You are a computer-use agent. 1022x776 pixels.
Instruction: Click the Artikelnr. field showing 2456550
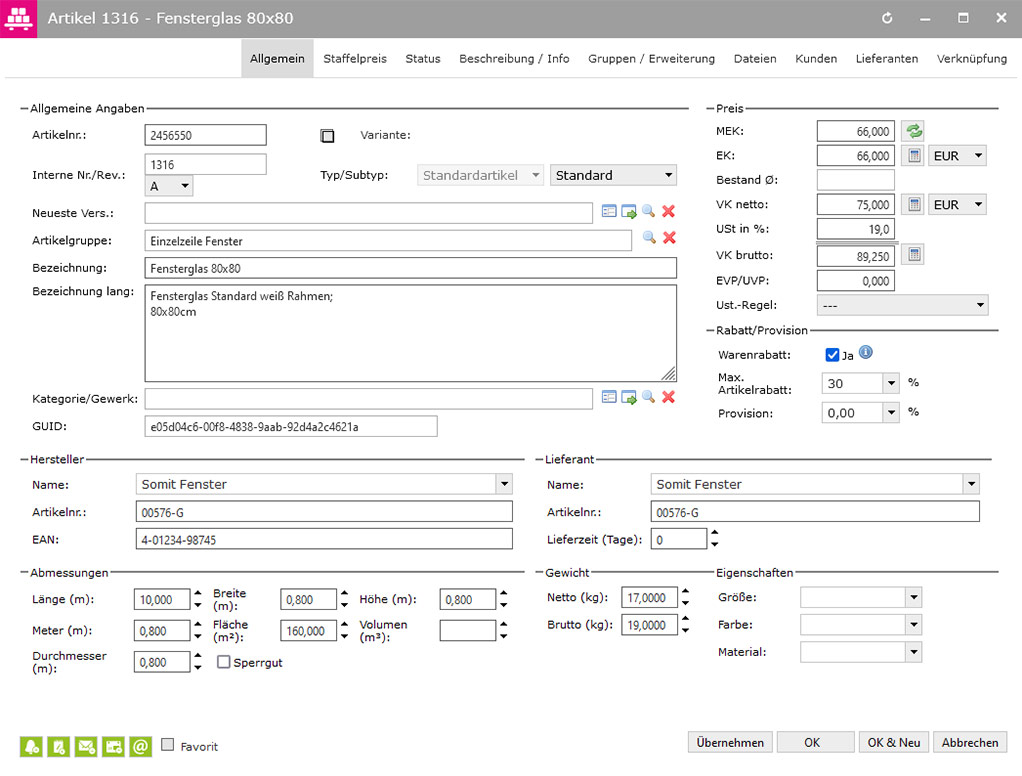pos(205,136)
